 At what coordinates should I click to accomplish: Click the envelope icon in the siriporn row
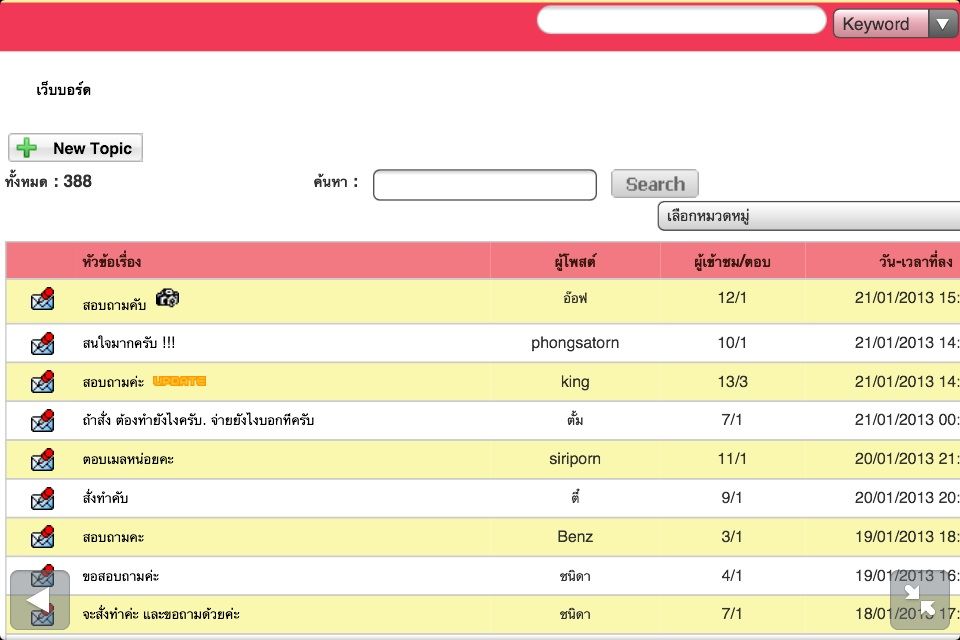[x=42, y=459]
